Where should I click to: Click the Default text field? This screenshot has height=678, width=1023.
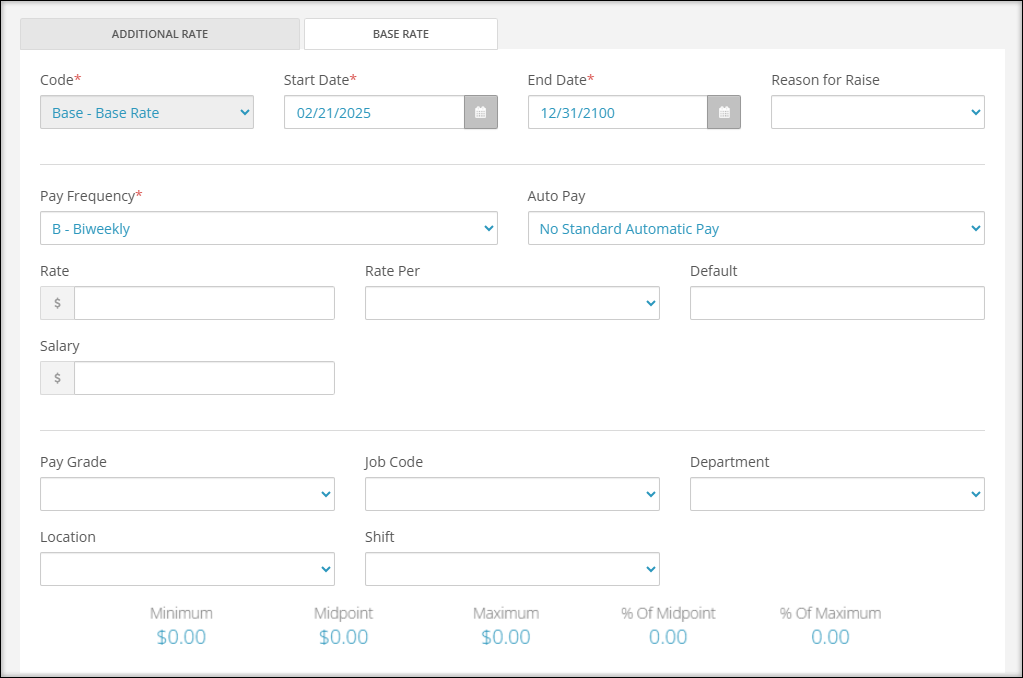tap(837, 303)
